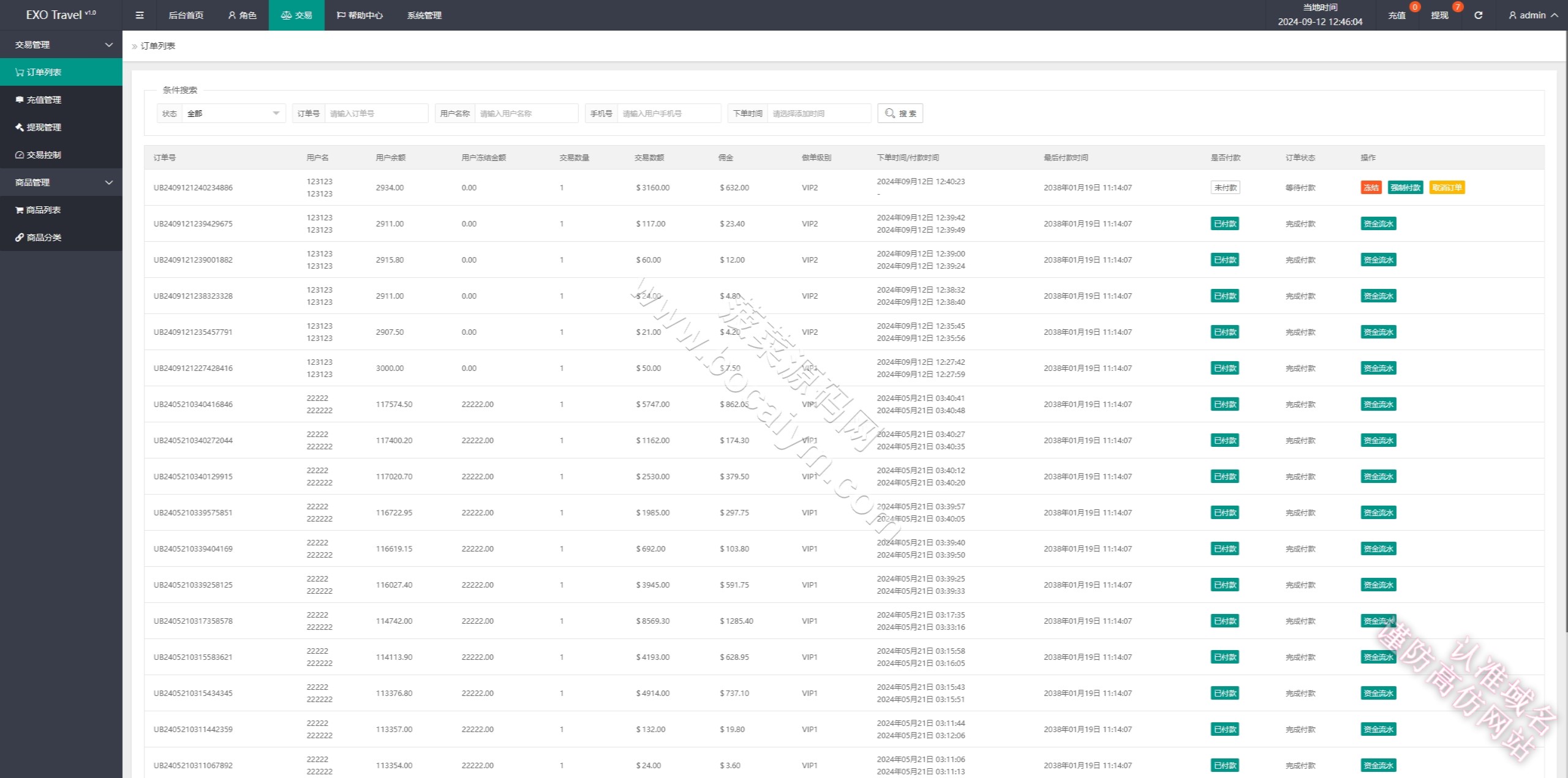
Task: Open 资金流水 for order UB2405210340416846
Action: (1378, 405)
